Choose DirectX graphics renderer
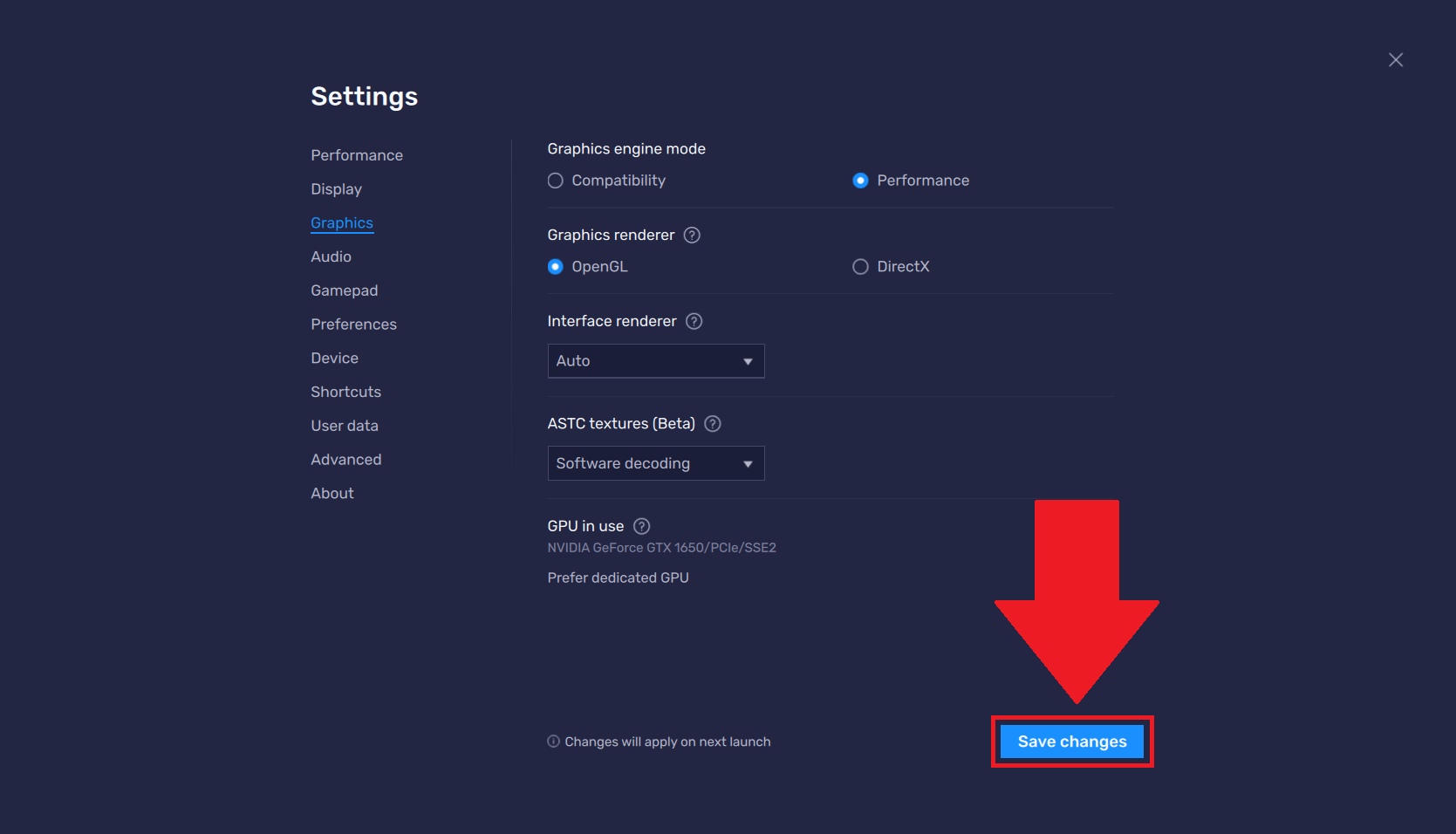1456x834 pixels. 860,267
